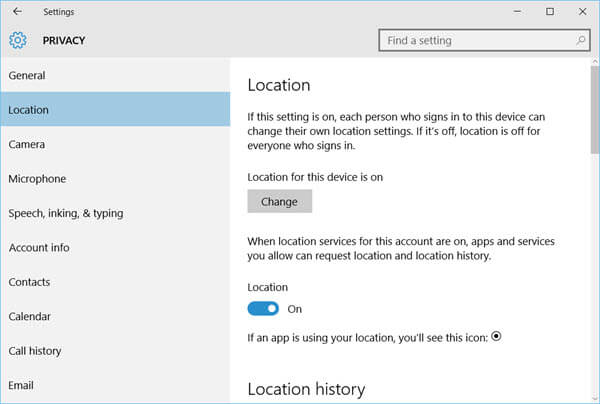Click the back arrow in title bar
Viewport: 600px width, 404px height.
pyautogui.click(x=17, y=11)
